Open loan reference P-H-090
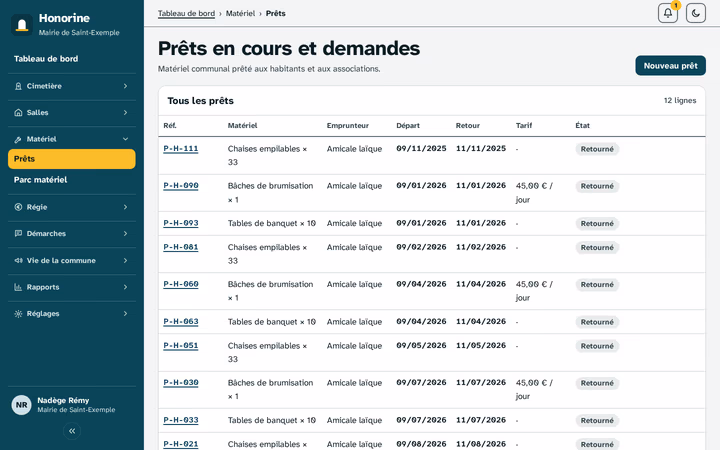The width and height of the screenshot is (720, 450). (181, 186)
